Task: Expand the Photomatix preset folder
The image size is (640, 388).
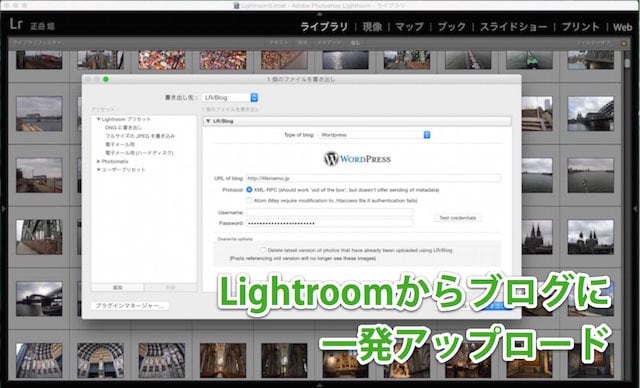Action: [98, 162]
